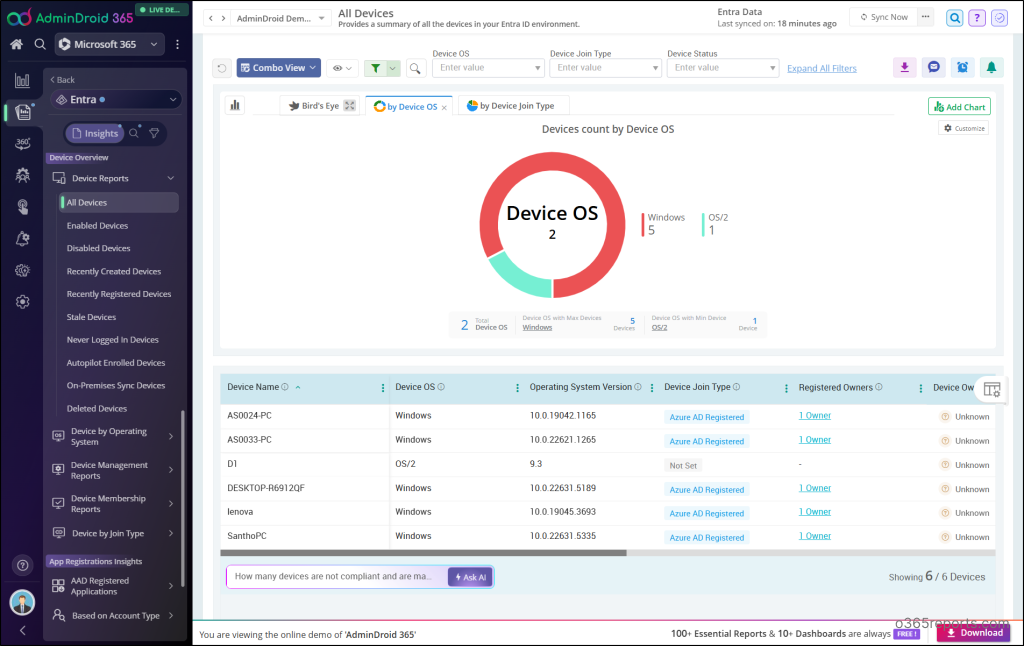
Task: Open the user profile avatar
Action: coord(22,602)
